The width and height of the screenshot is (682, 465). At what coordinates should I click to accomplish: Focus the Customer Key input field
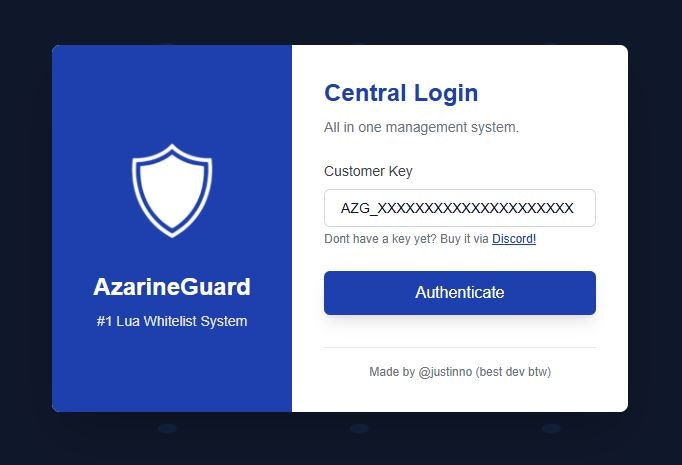[x=460, y=208]
